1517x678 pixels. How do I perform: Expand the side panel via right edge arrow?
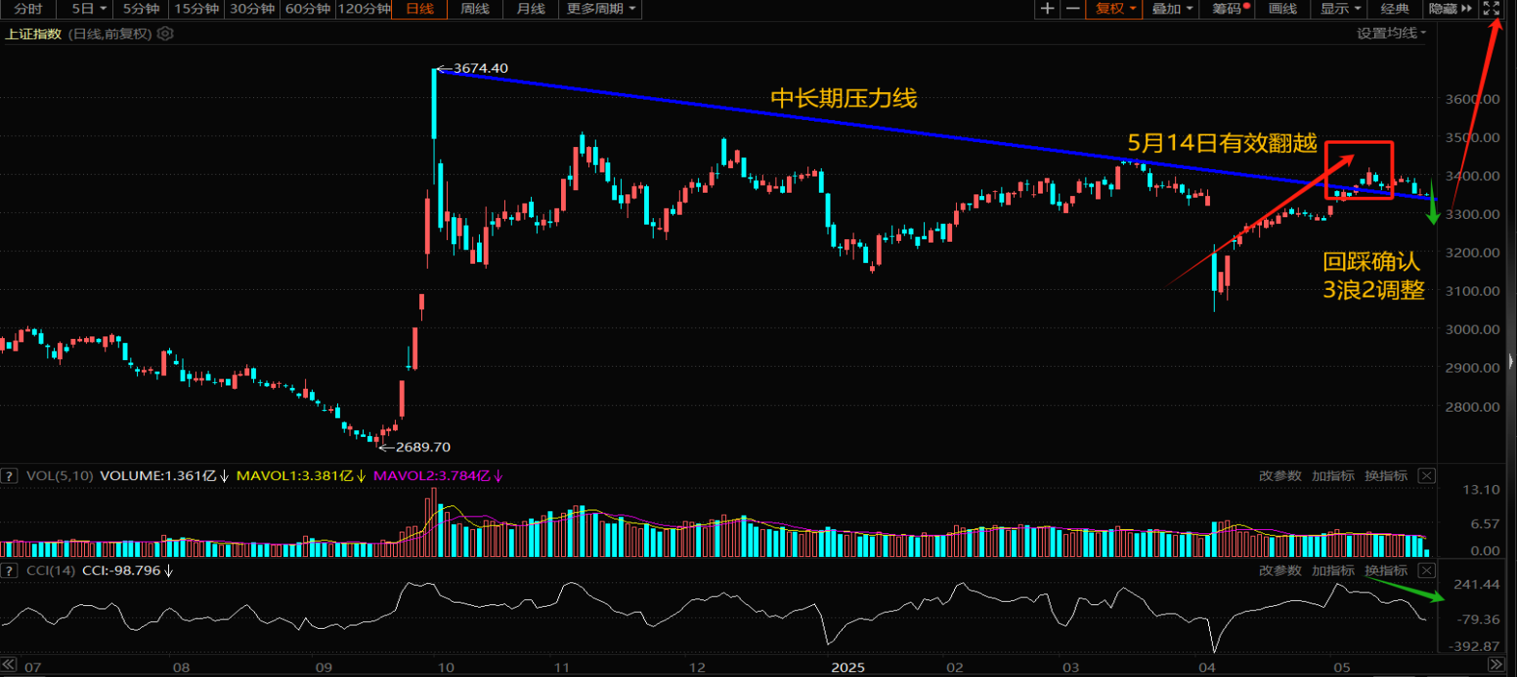tap(1511, 361)
